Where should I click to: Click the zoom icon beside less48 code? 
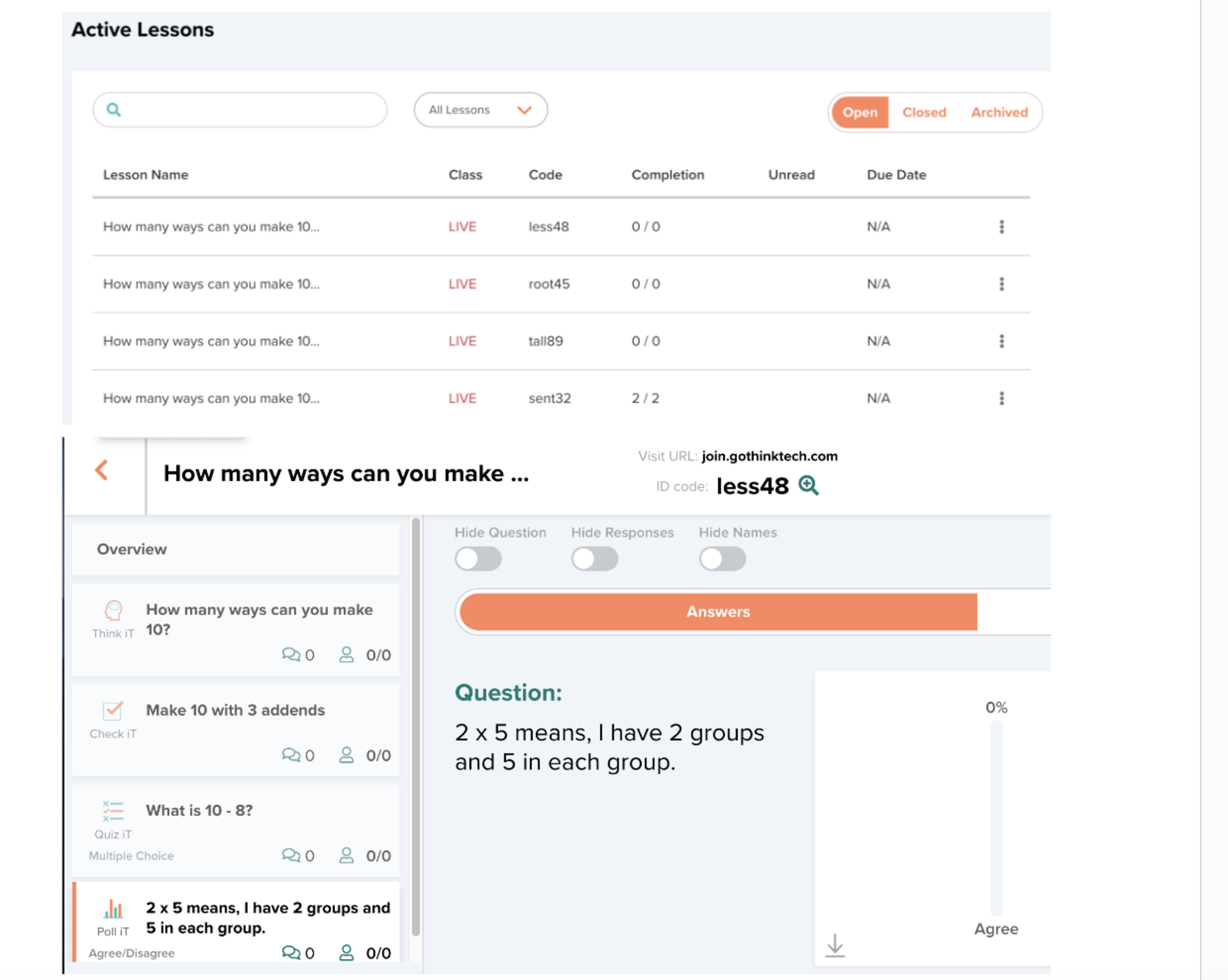pos(808,485)
